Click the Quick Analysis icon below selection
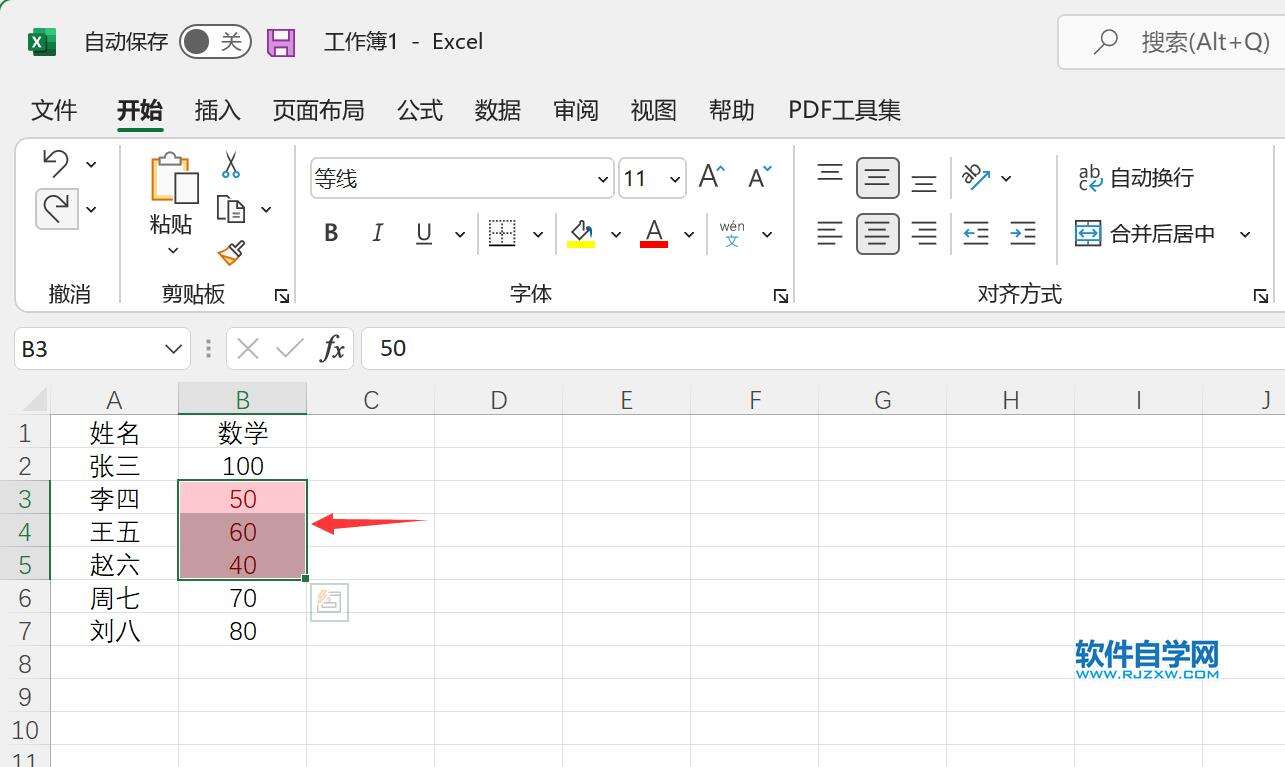 (x=329, y=602)
